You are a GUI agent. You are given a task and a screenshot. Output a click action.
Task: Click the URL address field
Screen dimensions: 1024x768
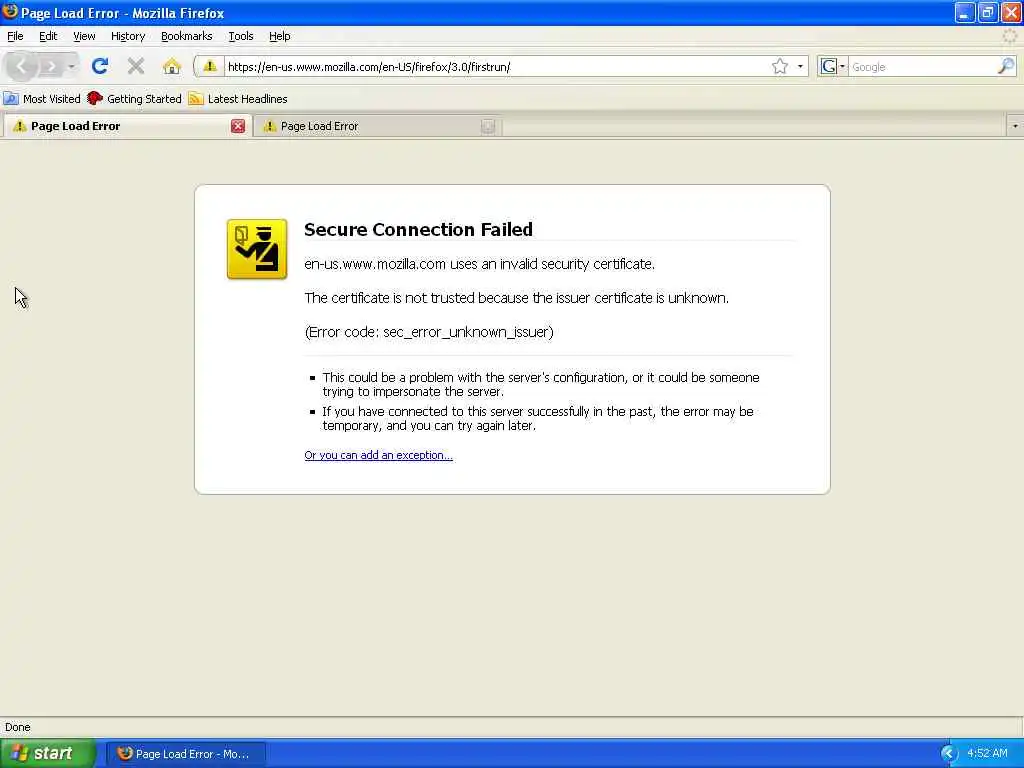tap(496, 67)
